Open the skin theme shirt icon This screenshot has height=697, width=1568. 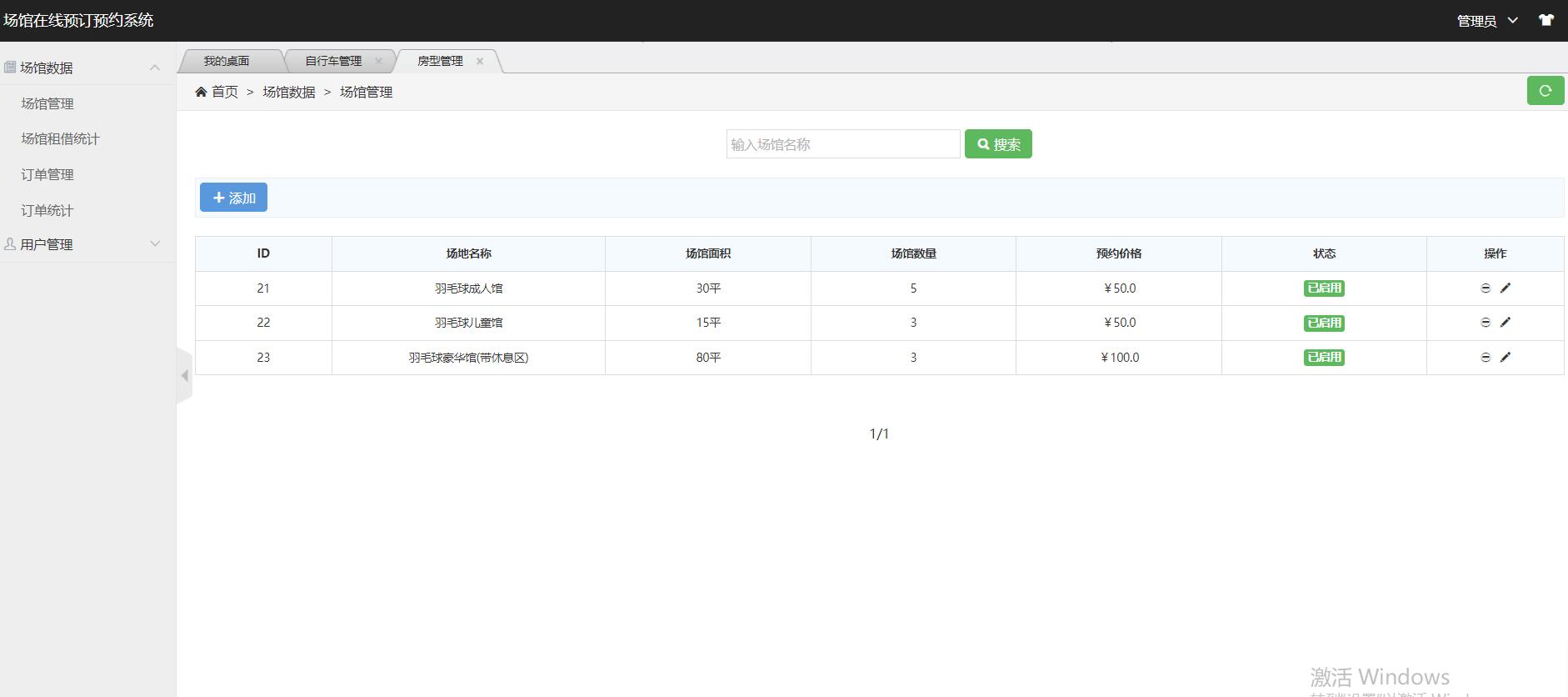coord(1546,20)
